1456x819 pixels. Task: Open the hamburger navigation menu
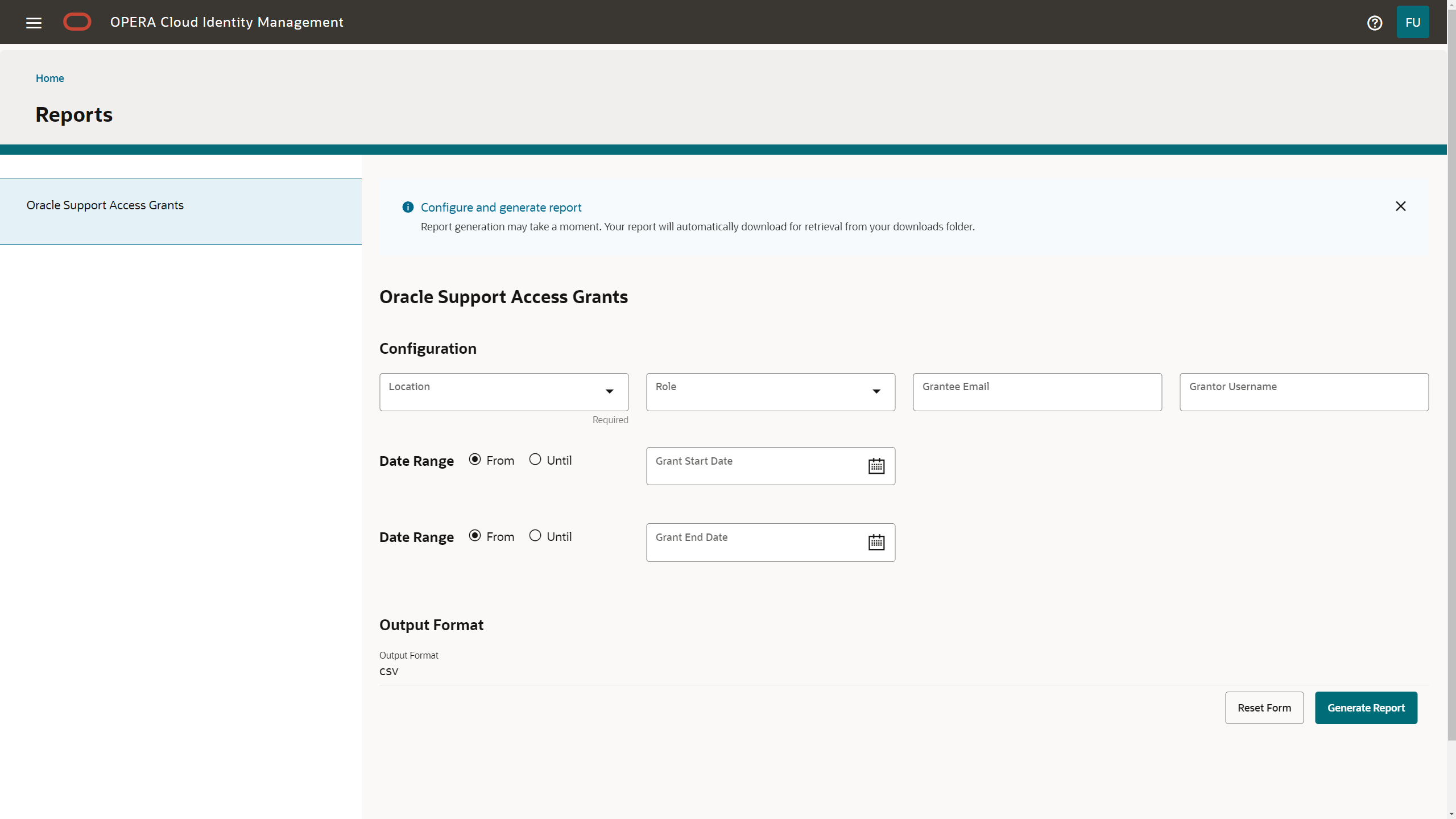coord(34,22)
